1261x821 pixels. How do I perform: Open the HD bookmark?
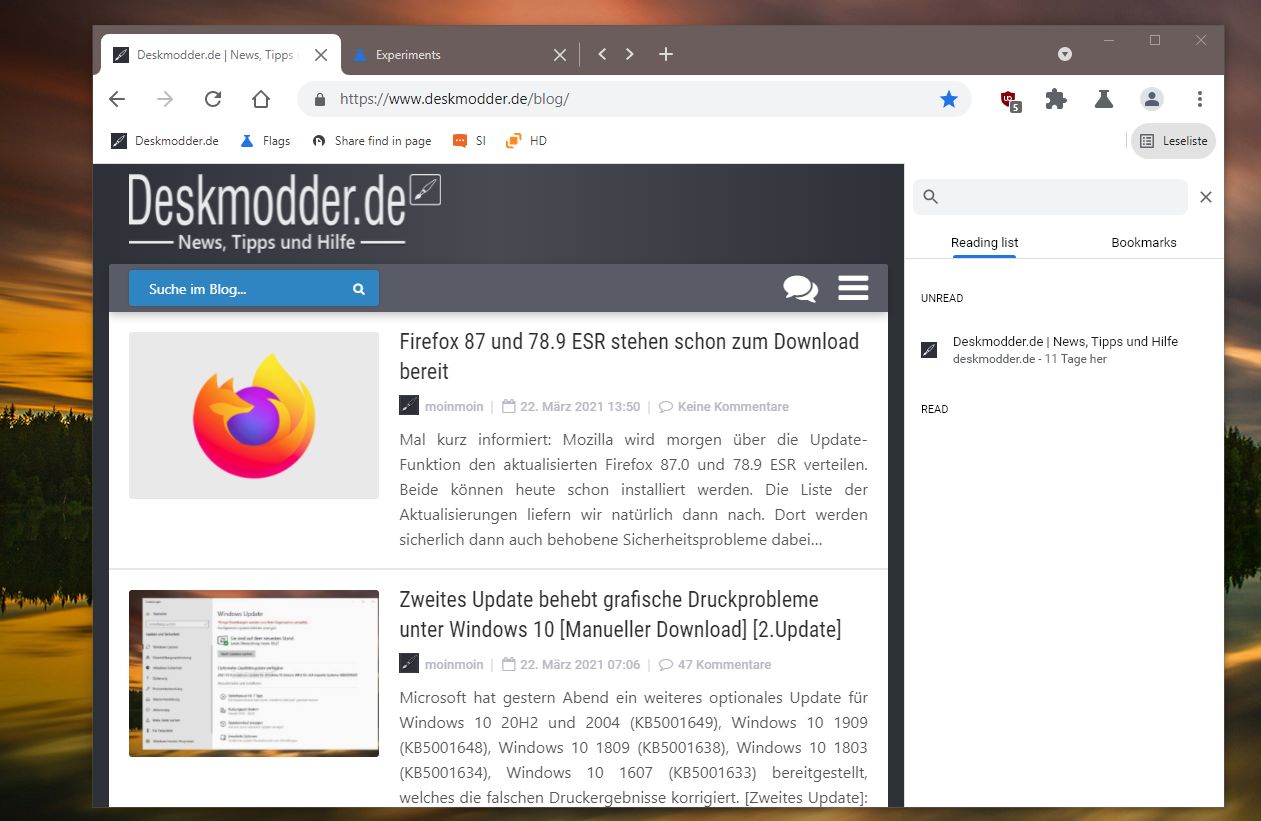pyautogui.click(x=526, y=141)
